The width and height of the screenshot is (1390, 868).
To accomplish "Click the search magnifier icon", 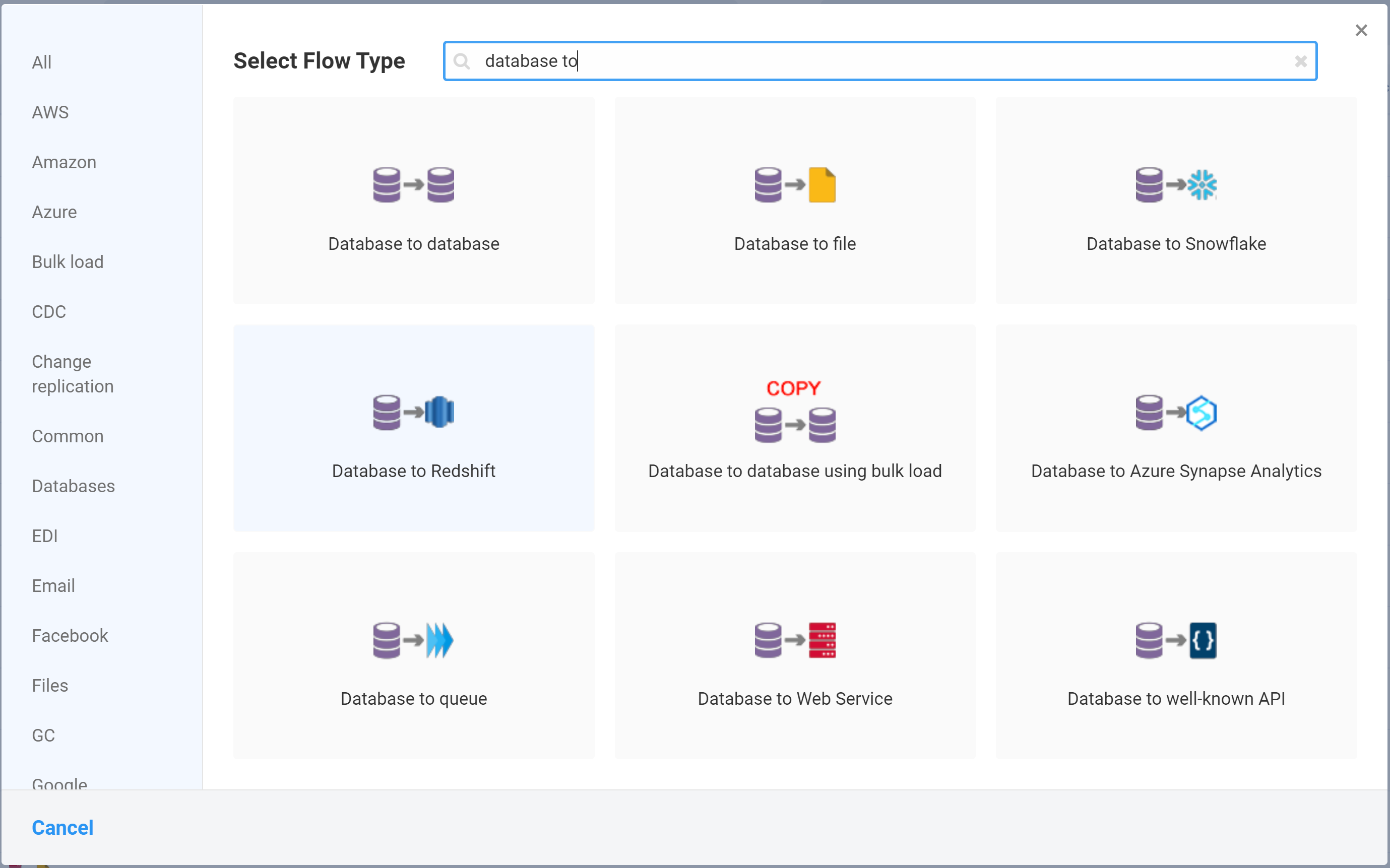I will (462, 61).
